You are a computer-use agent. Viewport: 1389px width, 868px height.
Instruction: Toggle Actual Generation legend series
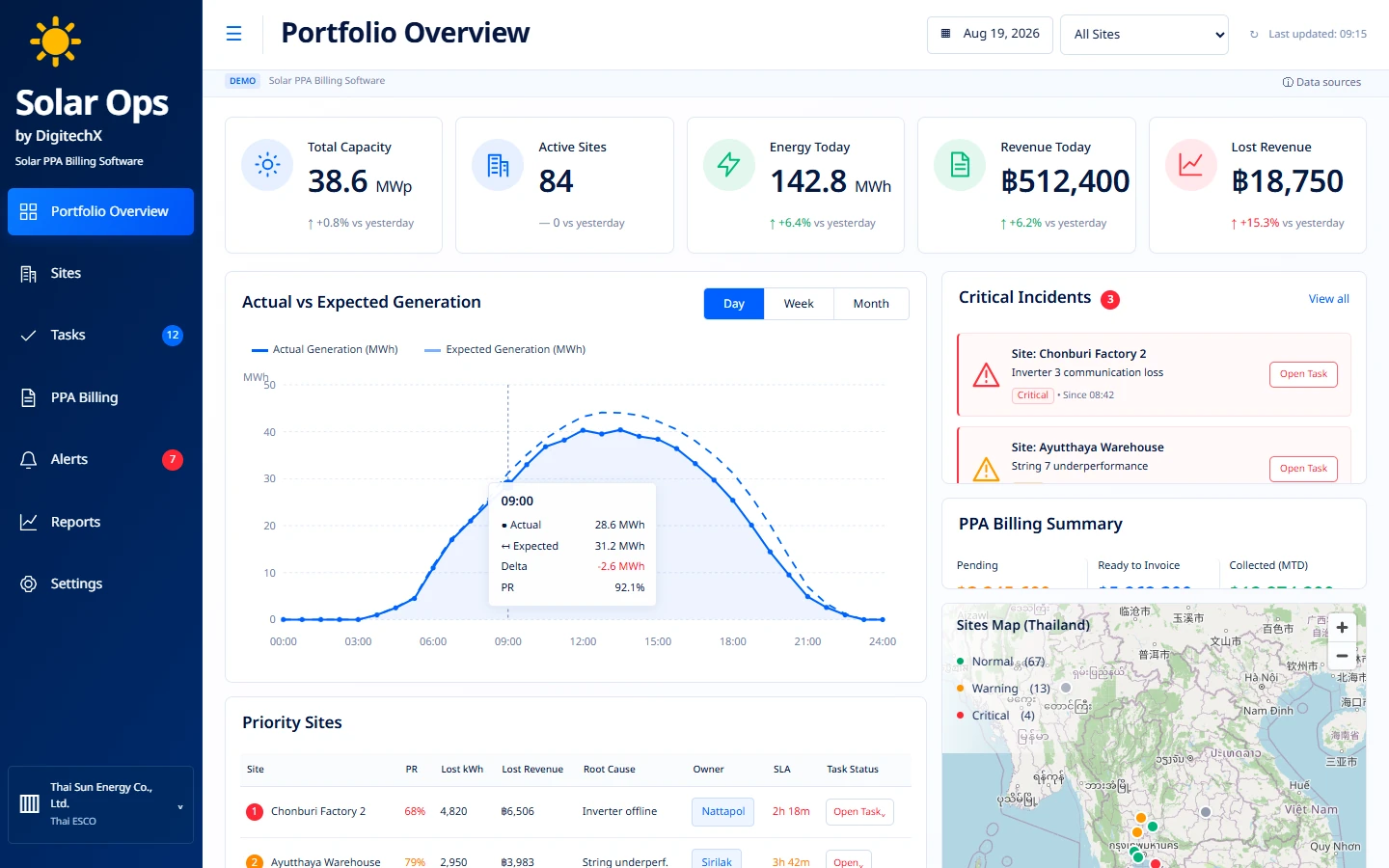[325, 350]
